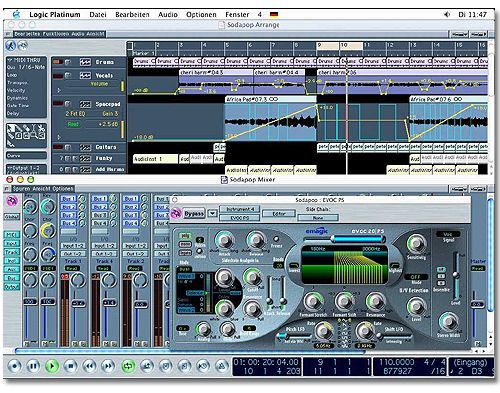
Task: Open the Optionen menu in menu bar
Action: click(201, 14)
